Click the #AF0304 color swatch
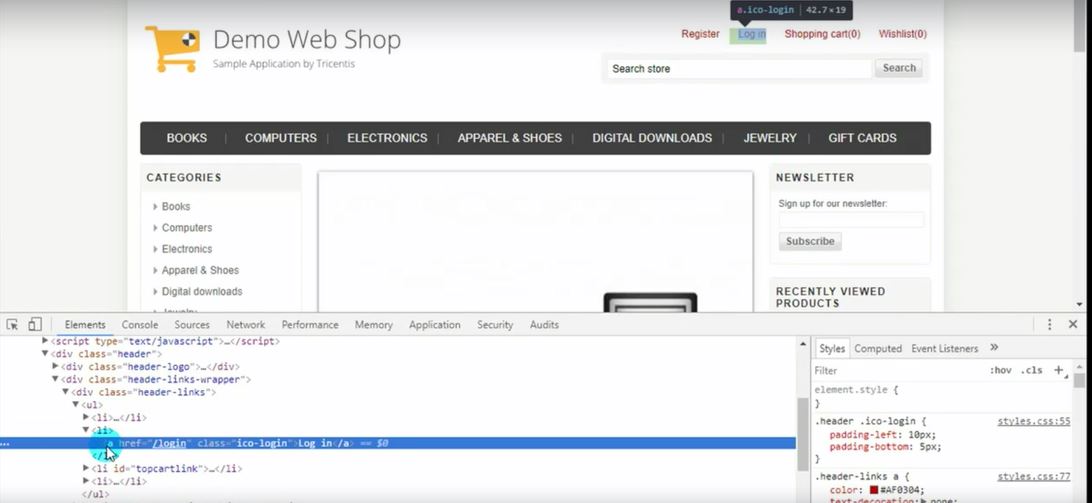 point(874,490)
